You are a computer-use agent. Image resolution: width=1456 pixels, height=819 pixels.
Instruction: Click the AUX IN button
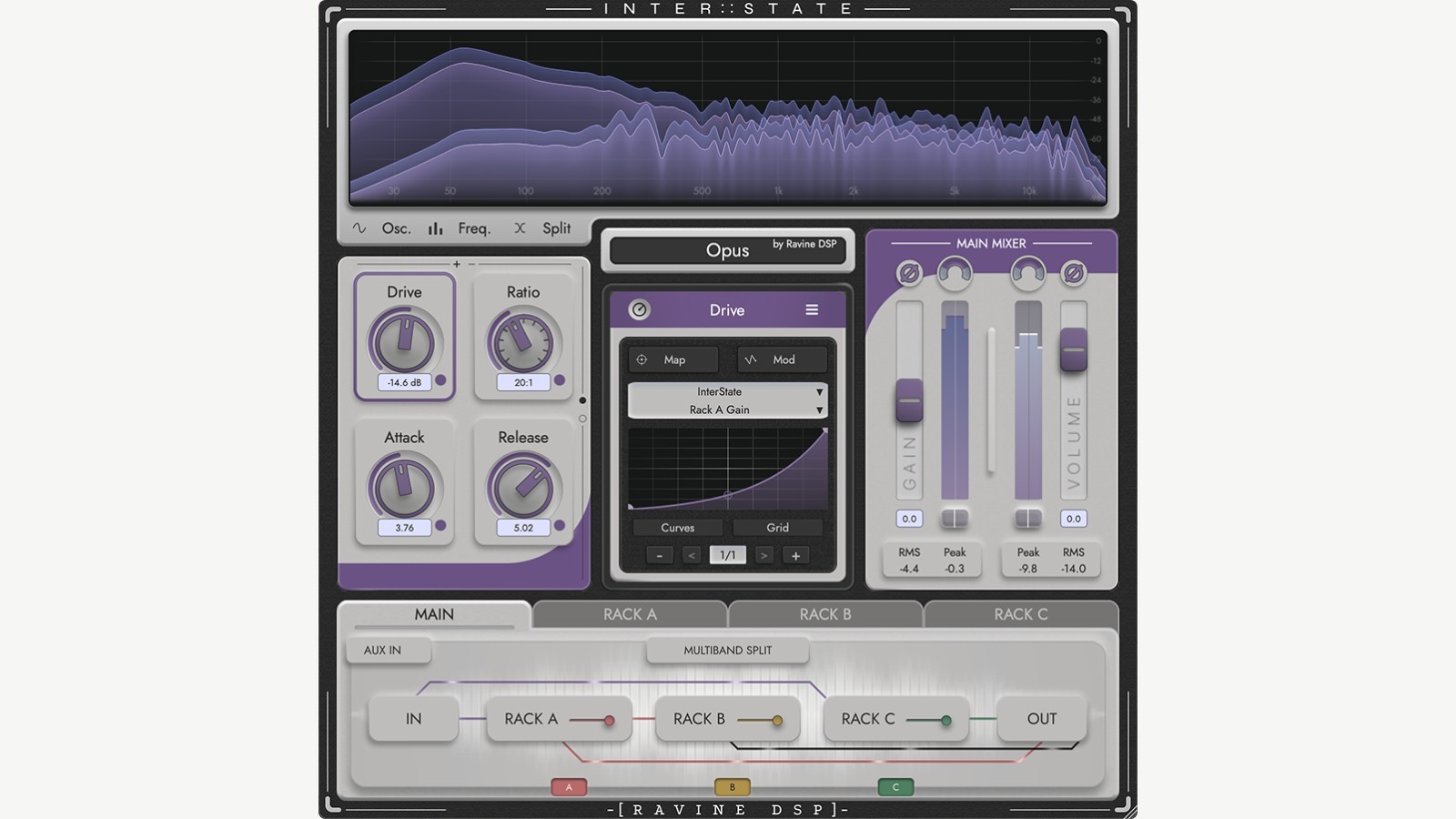click(x=387, y=650)
